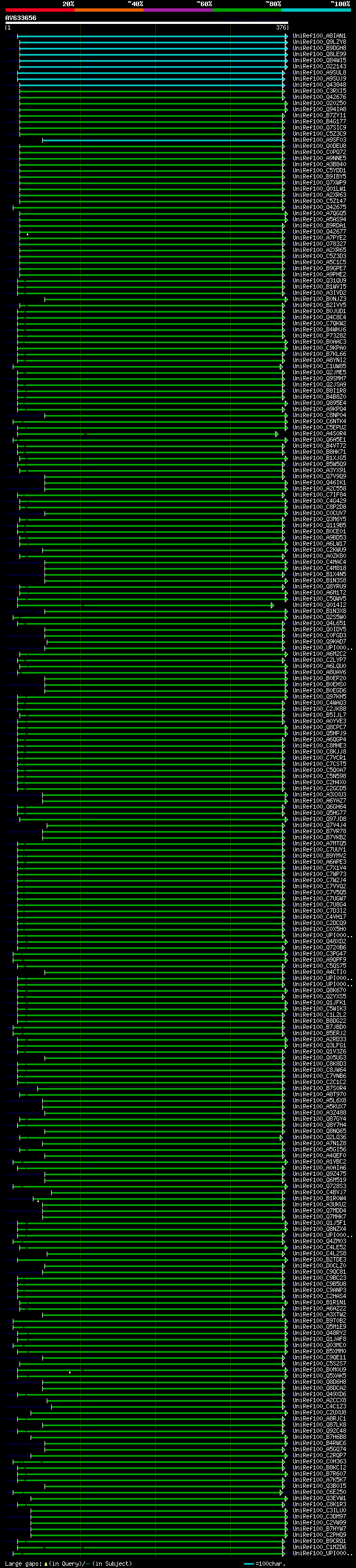Select hit label UniRef100_A7PYE2

point(319,238)
